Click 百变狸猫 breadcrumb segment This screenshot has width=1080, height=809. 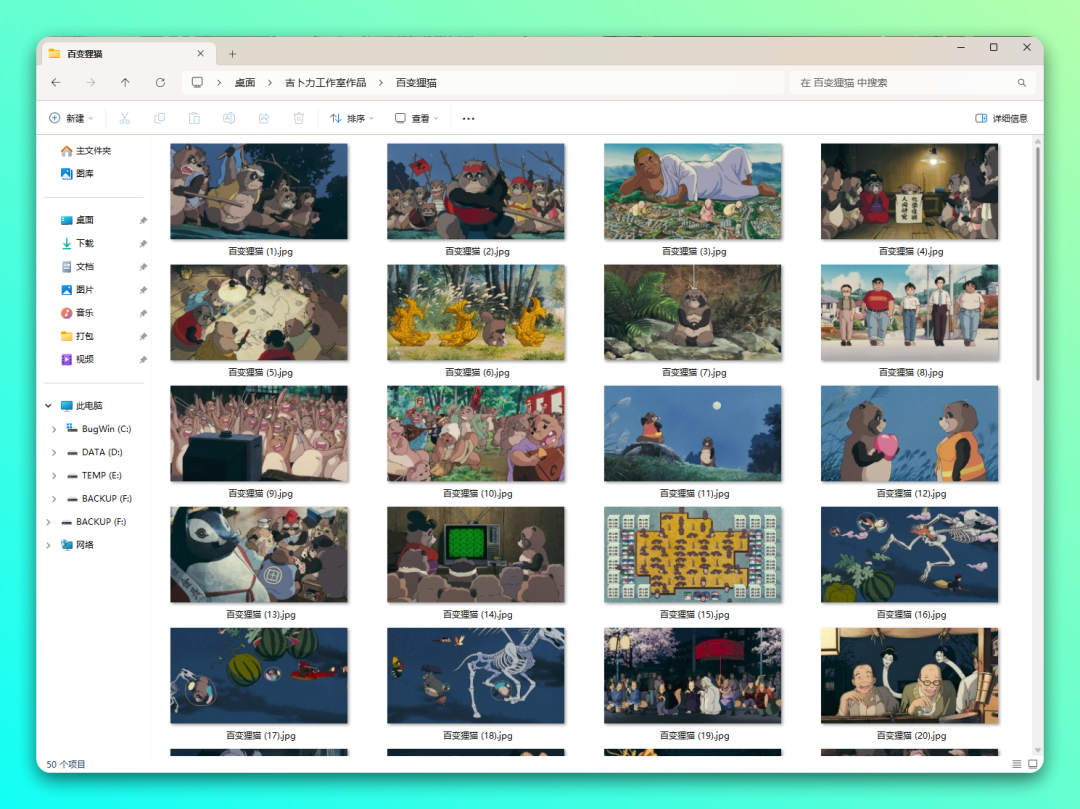pyautogui.click(x=416, y=83)
